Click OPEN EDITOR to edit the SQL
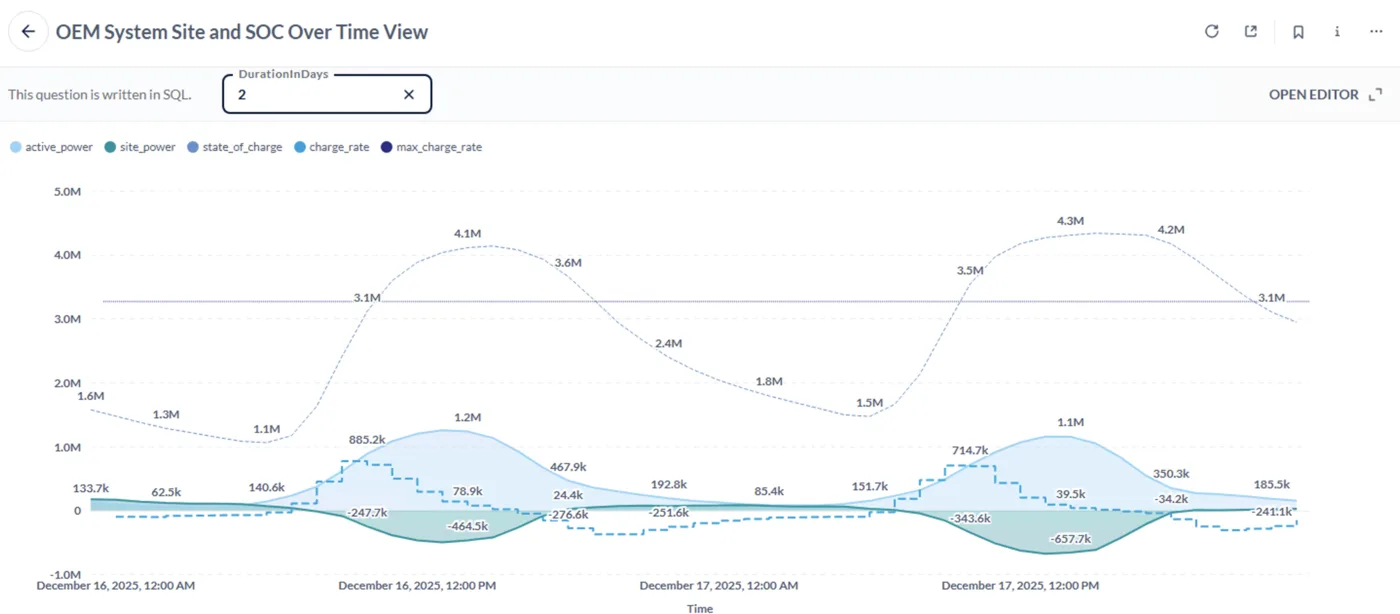This screenshot has width=1400, height=614. pos(1313,94)
